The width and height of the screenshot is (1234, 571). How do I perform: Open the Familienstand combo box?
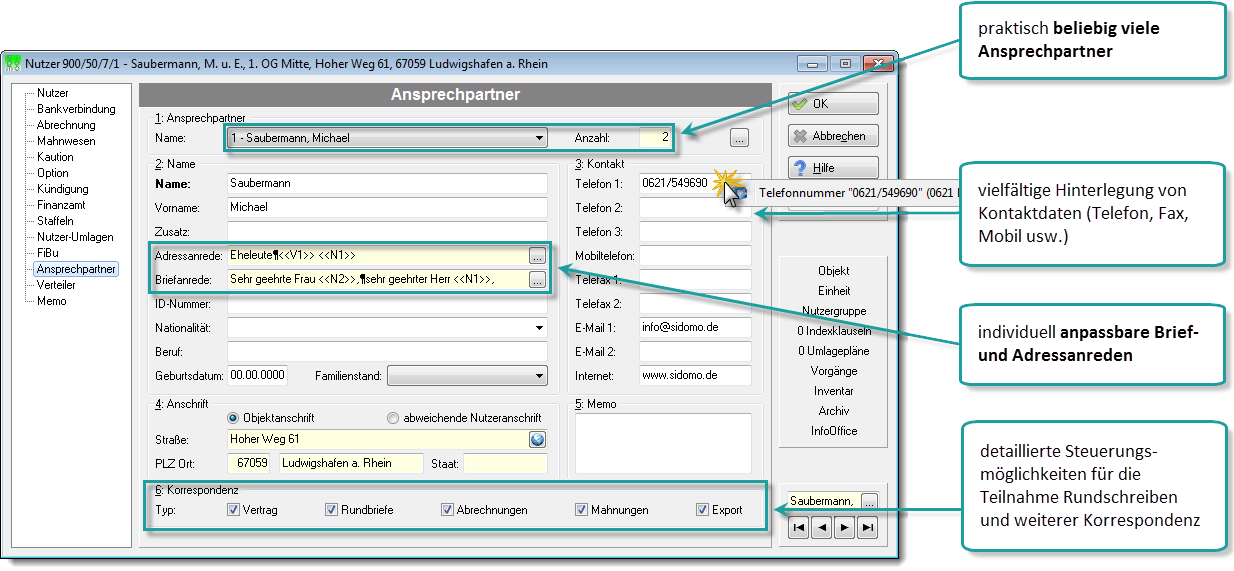pos(540,376)
